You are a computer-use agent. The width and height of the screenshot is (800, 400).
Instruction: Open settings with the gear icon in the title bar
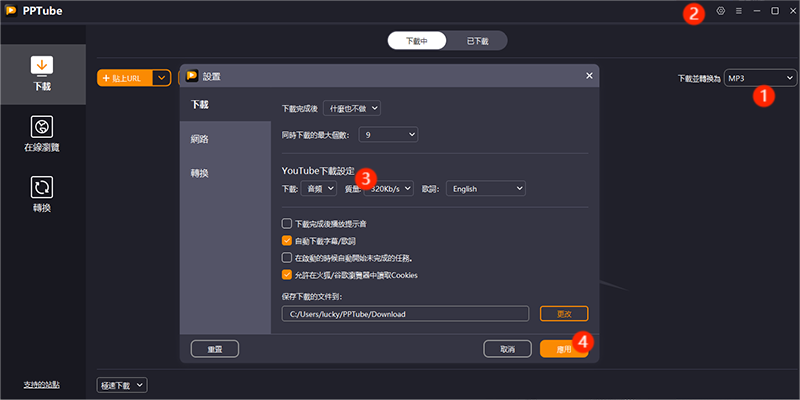(720, 11)
